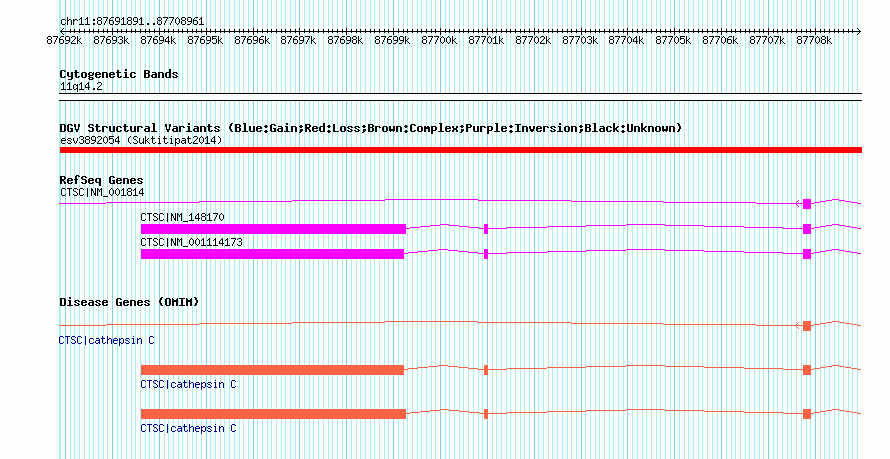Click the red esv3892054 loss variant bar
890x459 pixels.
tap(460, 150)
